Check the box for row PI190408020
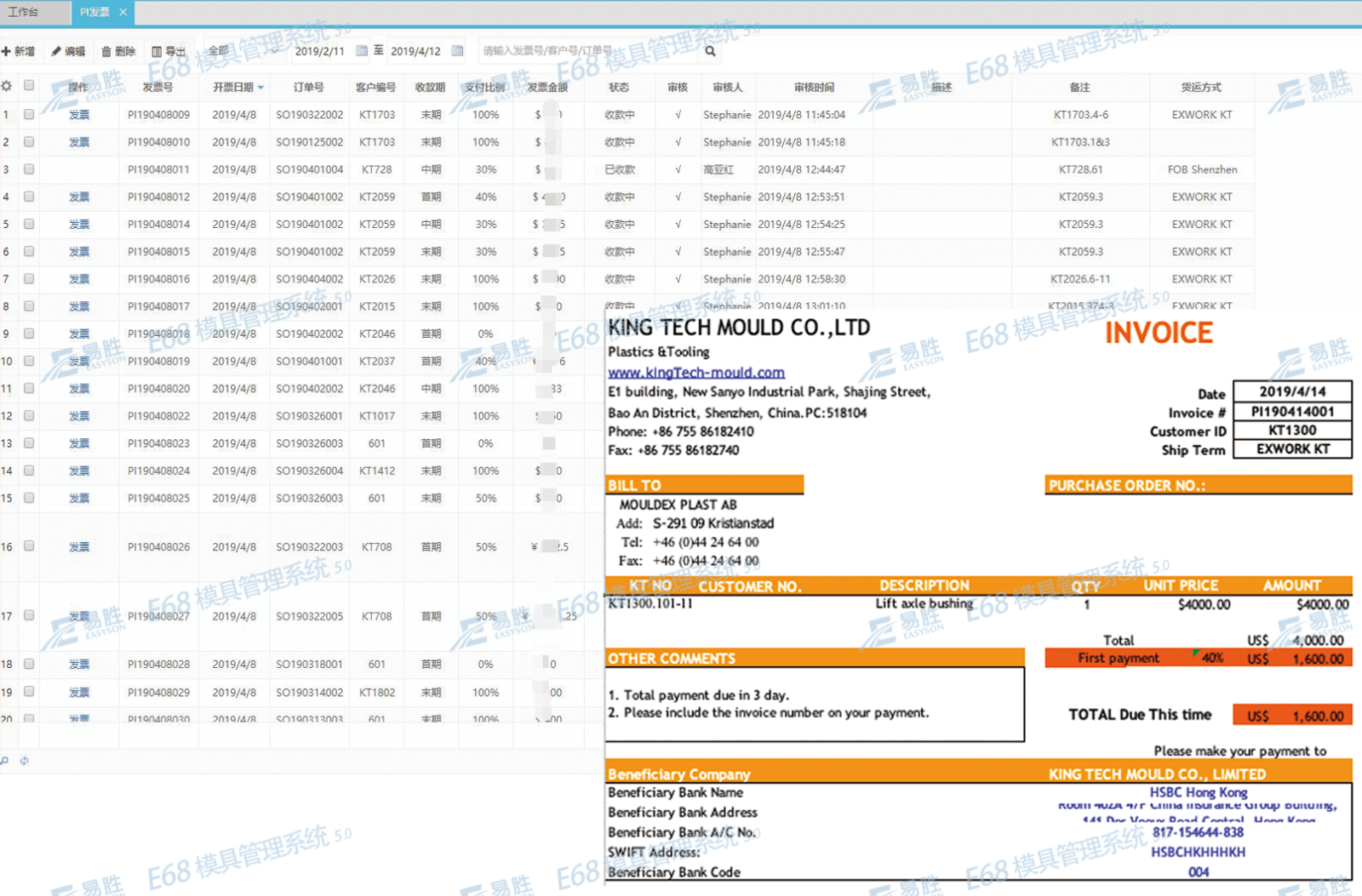 pyautogui.click(x=29, y=388)
